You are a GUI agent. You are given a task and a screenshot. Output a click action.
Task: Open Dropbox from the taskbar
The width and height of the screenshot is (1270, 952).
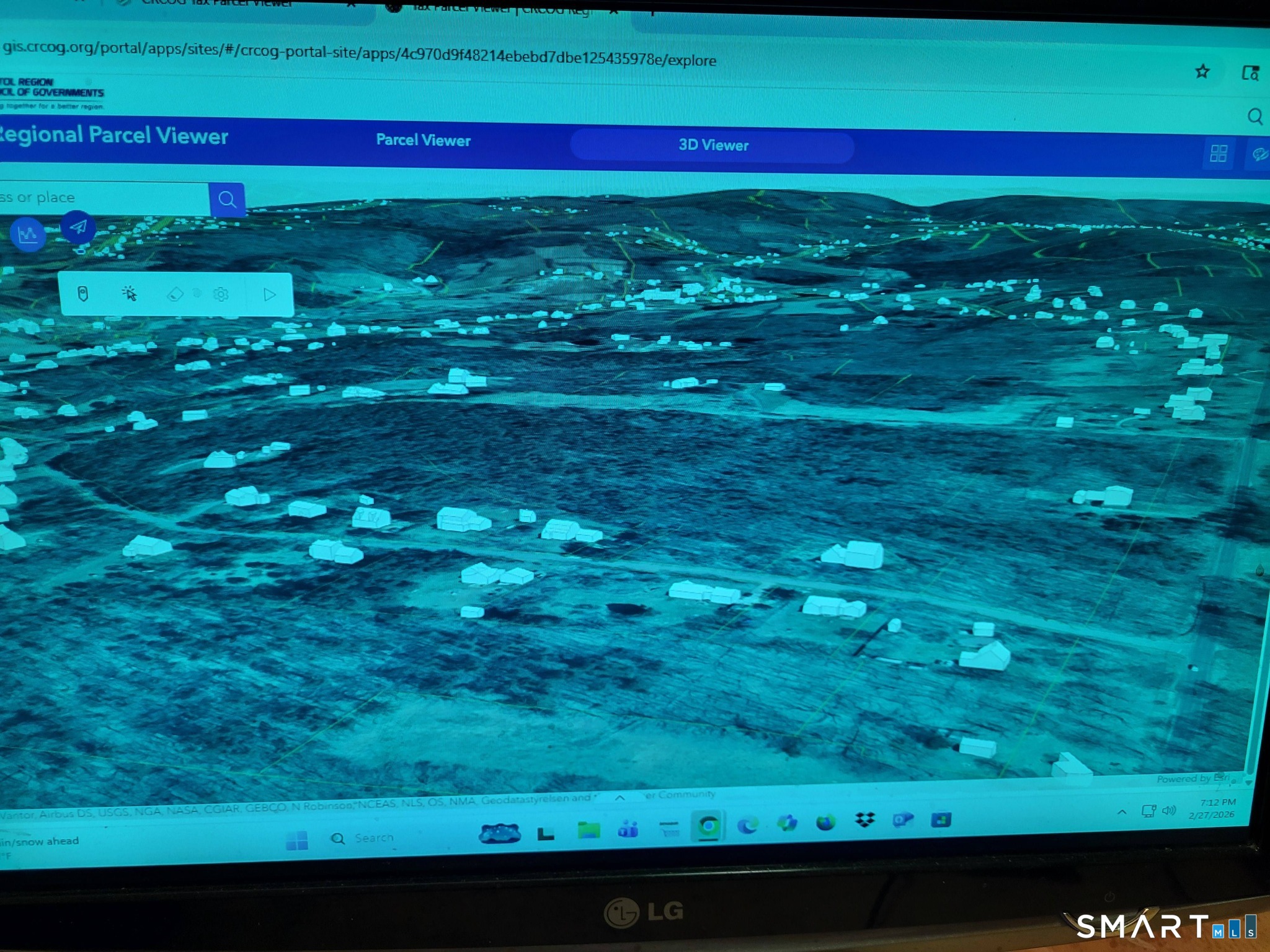pyautogui.click(x=864, y=821)
